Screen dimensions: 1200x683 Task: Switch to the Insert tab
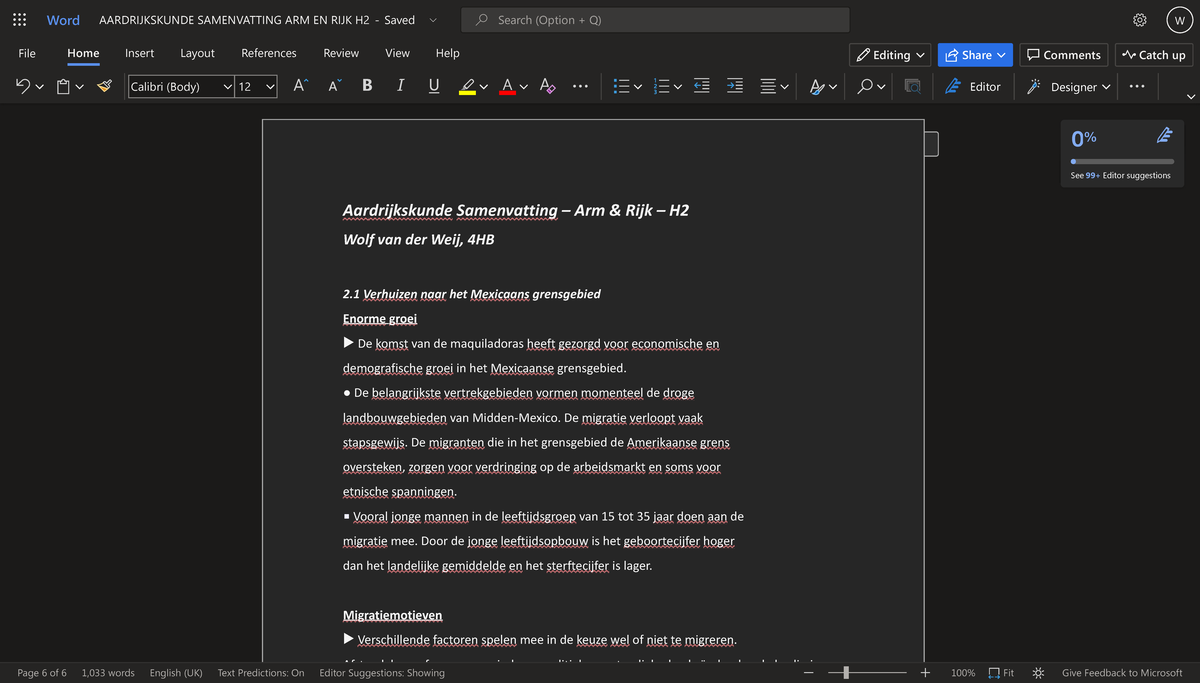[x=139, y=53]
